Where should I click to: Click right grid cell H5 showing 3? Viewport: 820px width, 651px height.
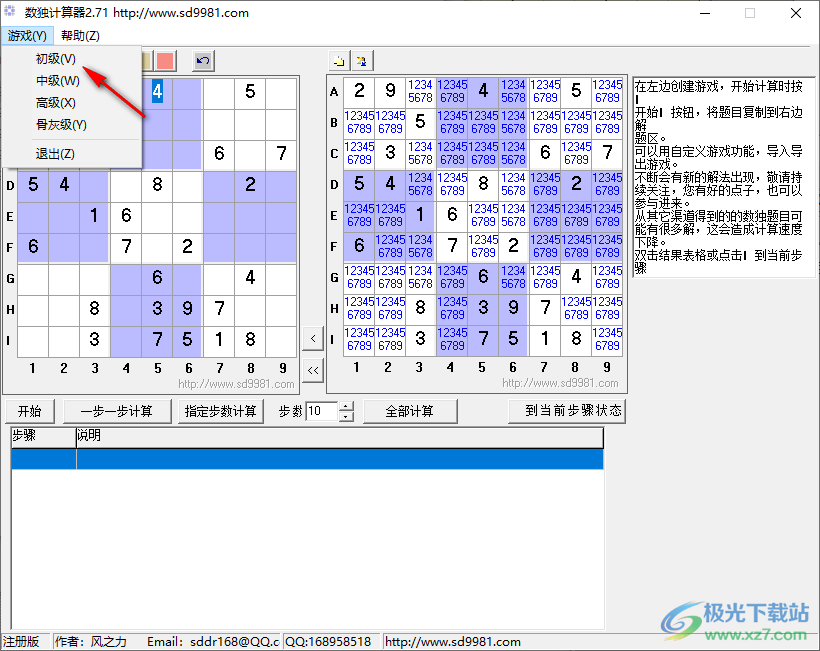pyautogui.click(x=483, y=308)
